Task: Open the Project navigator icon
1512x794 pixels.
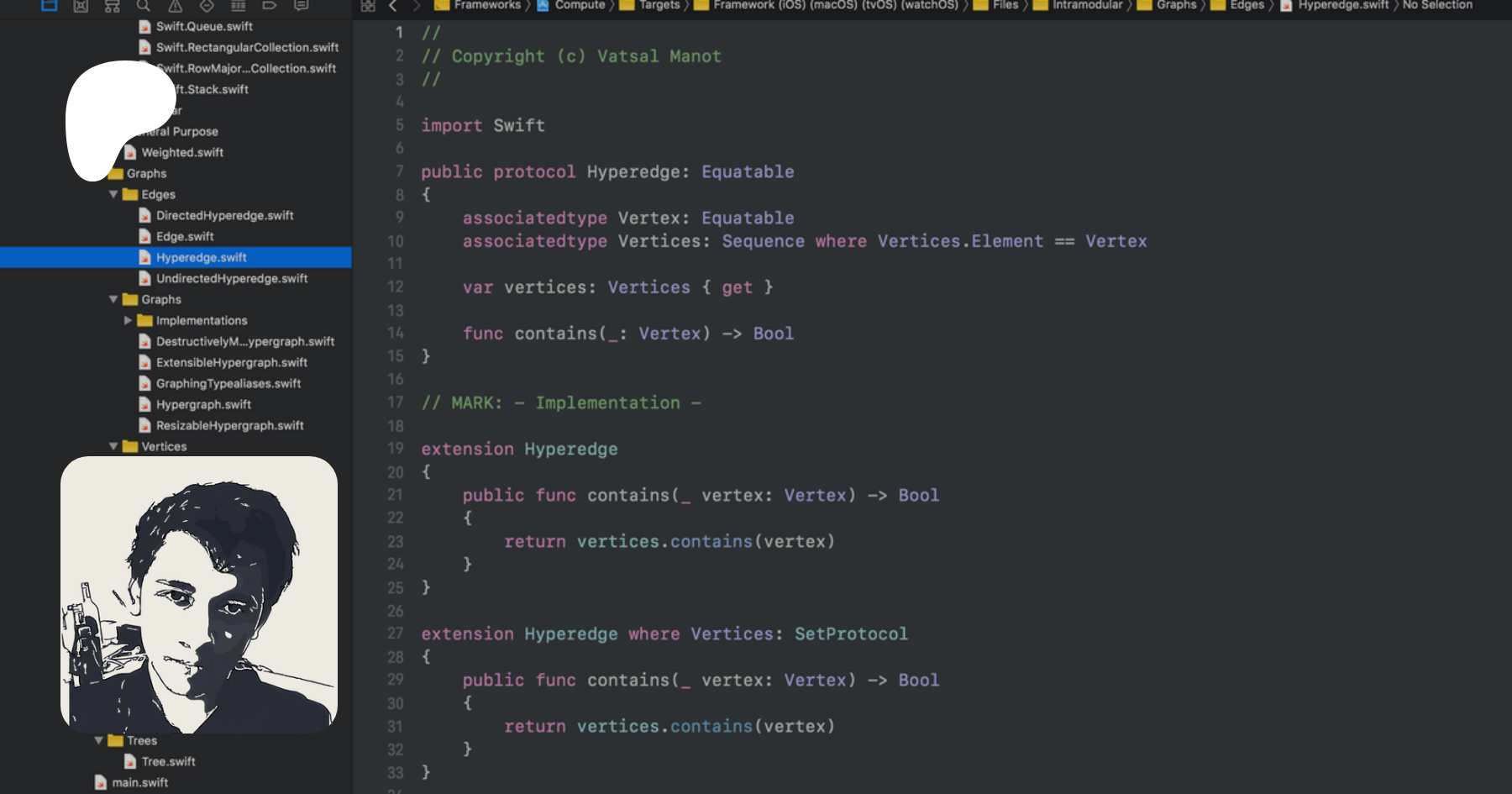Action: (x=50, y=5)
